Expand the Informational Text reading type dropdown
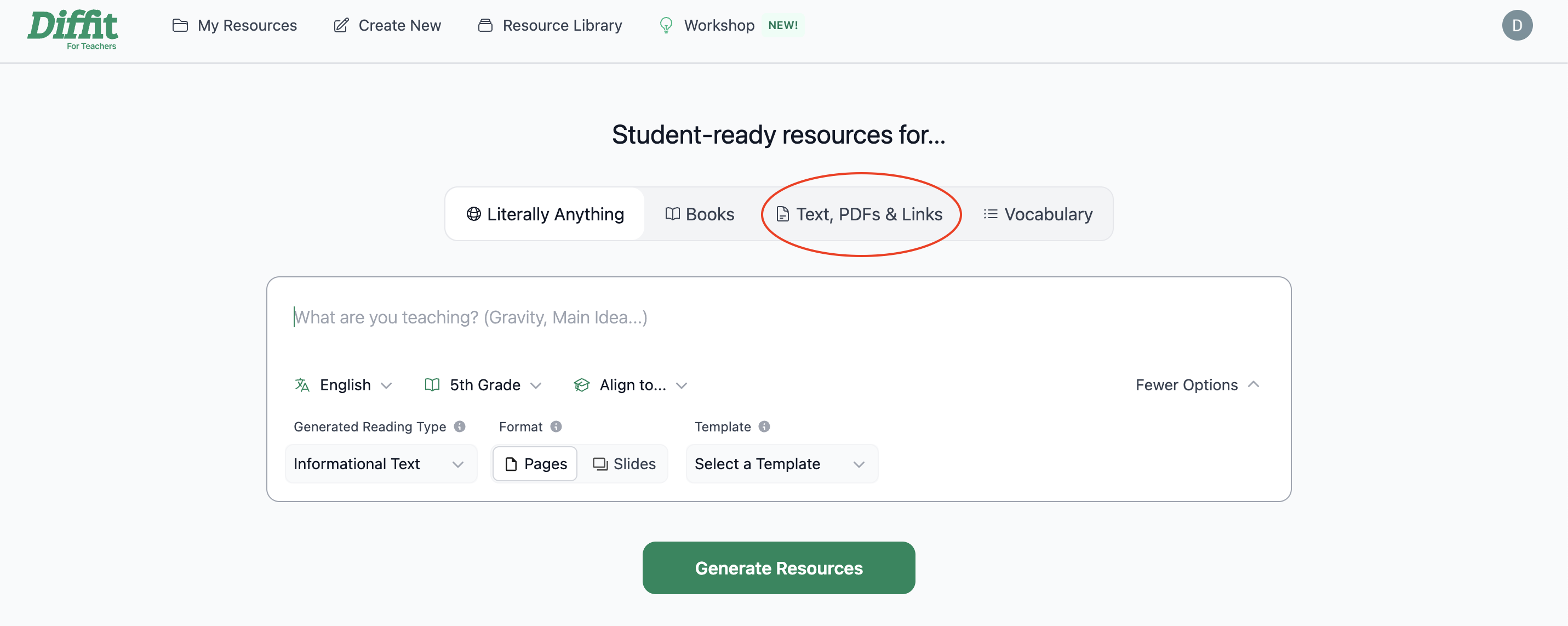This screenshot has height=626, width=1568. 381,464
